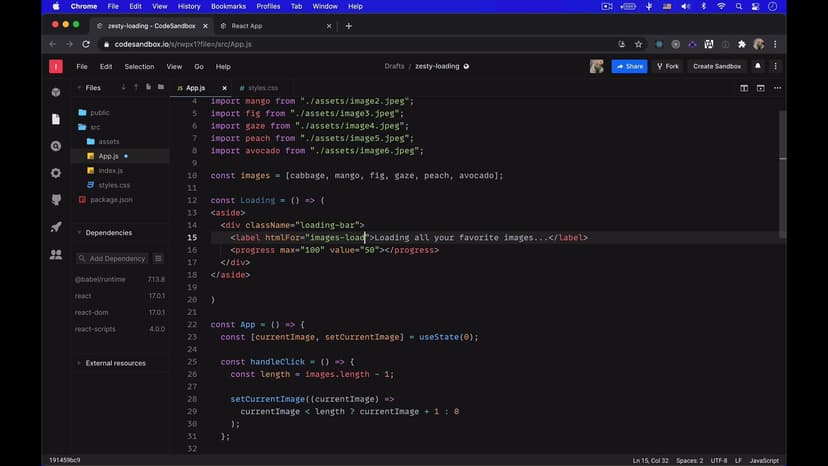Image resolution: width=828 pixels, height=466 pixels.
Task: Open the Selection menu
Action: (x=139, y=67)
